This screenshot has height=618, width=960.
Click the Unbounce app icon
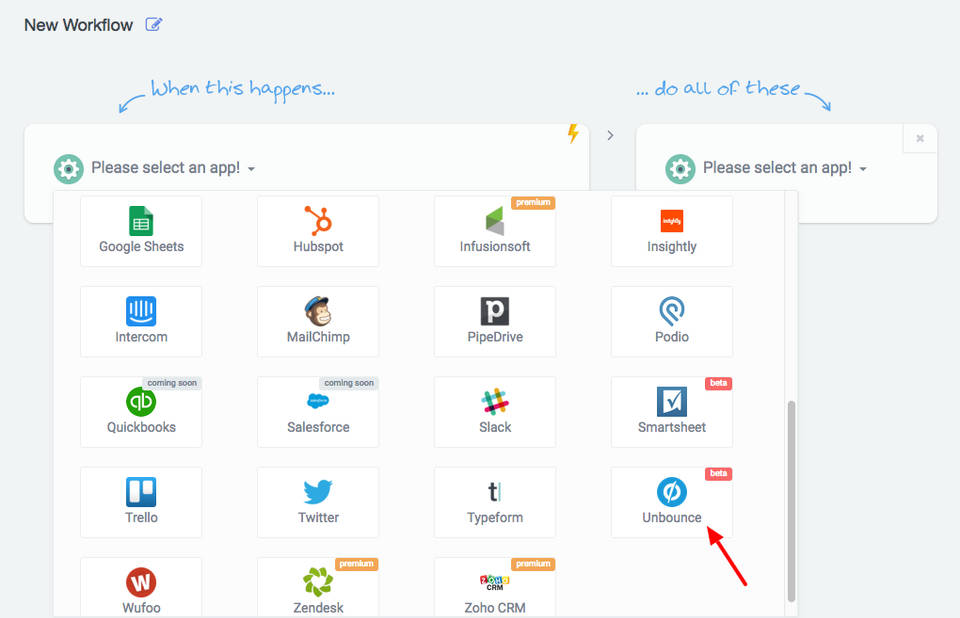[x=672, y=492]
